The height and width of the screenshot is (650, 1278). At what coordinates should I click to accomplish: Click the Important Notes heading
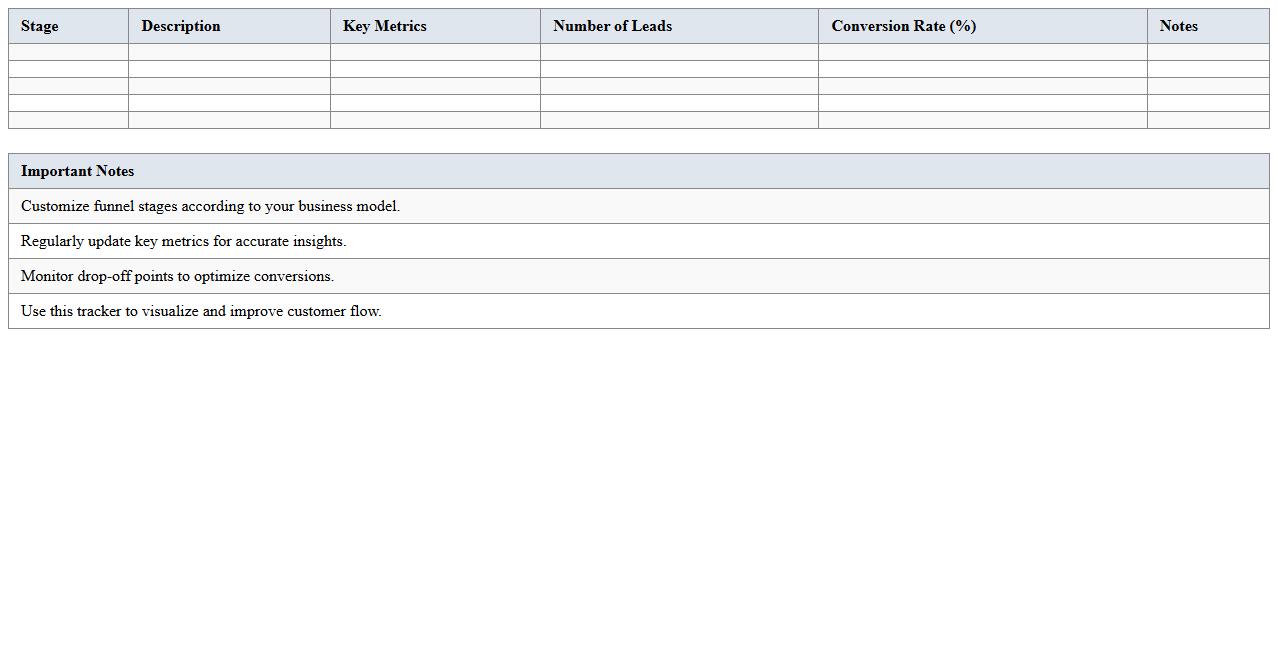tap(78, 171)
